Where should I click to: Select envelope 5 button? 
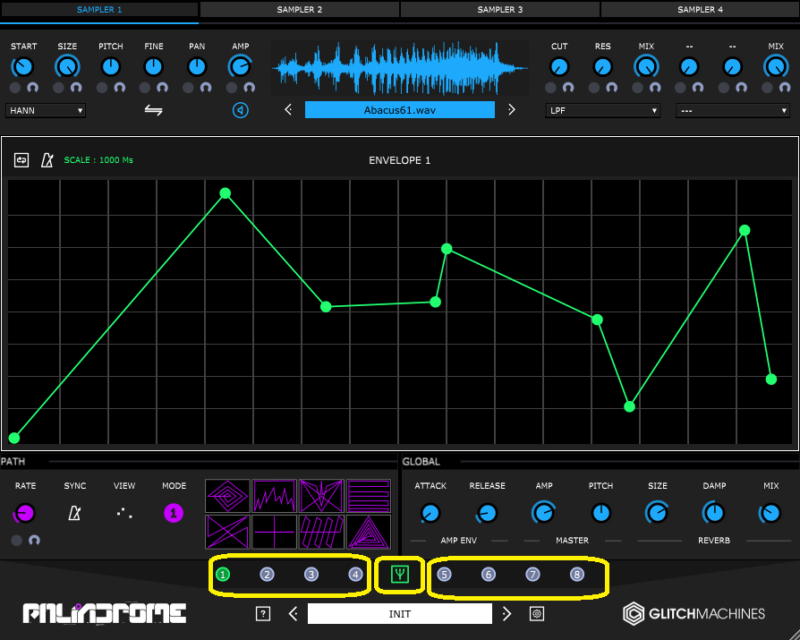click(444, 575)
